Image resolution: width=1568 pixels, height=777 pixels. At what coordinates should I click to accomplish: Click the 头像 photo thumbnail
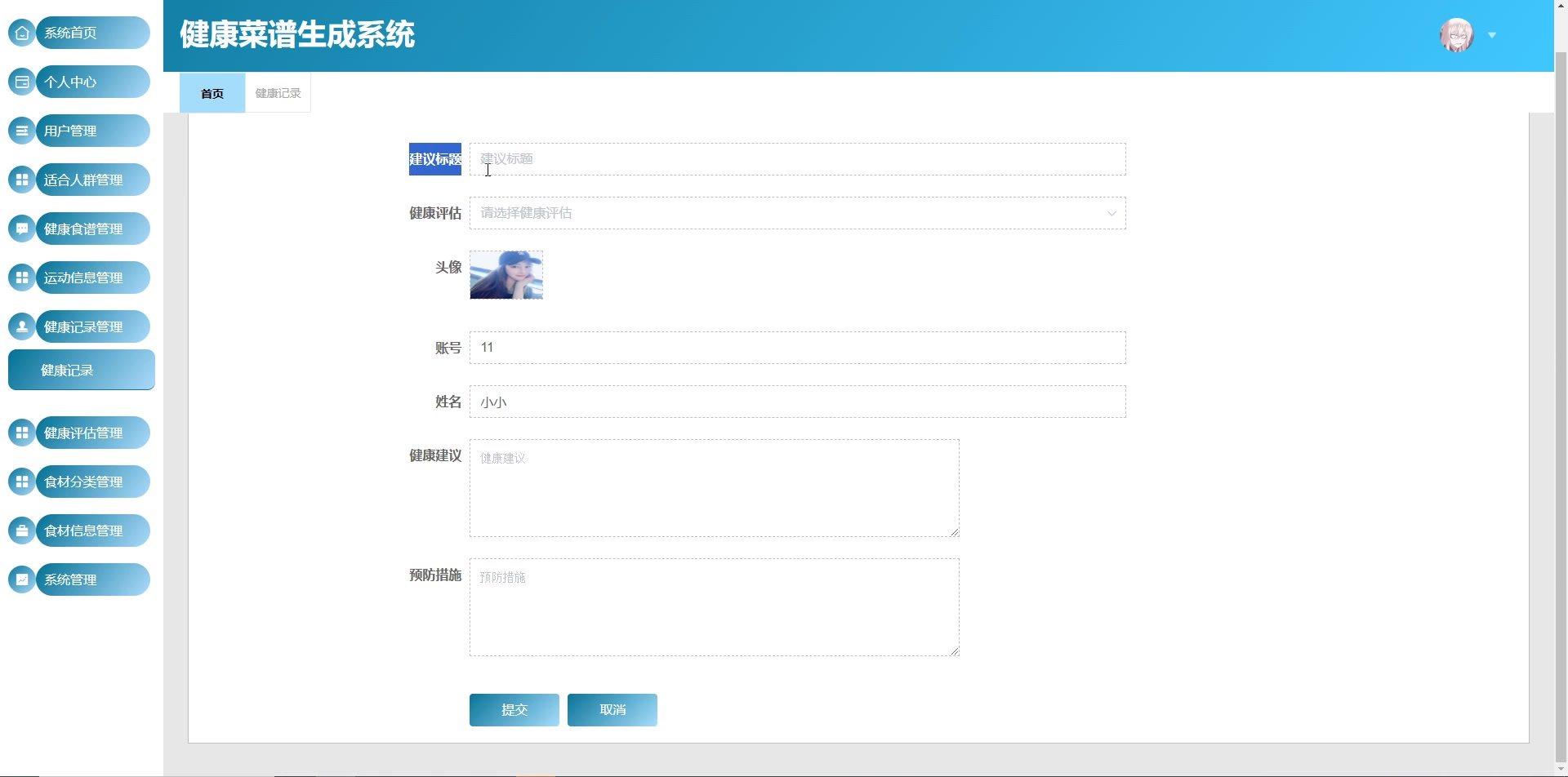(x=506, y=275)
